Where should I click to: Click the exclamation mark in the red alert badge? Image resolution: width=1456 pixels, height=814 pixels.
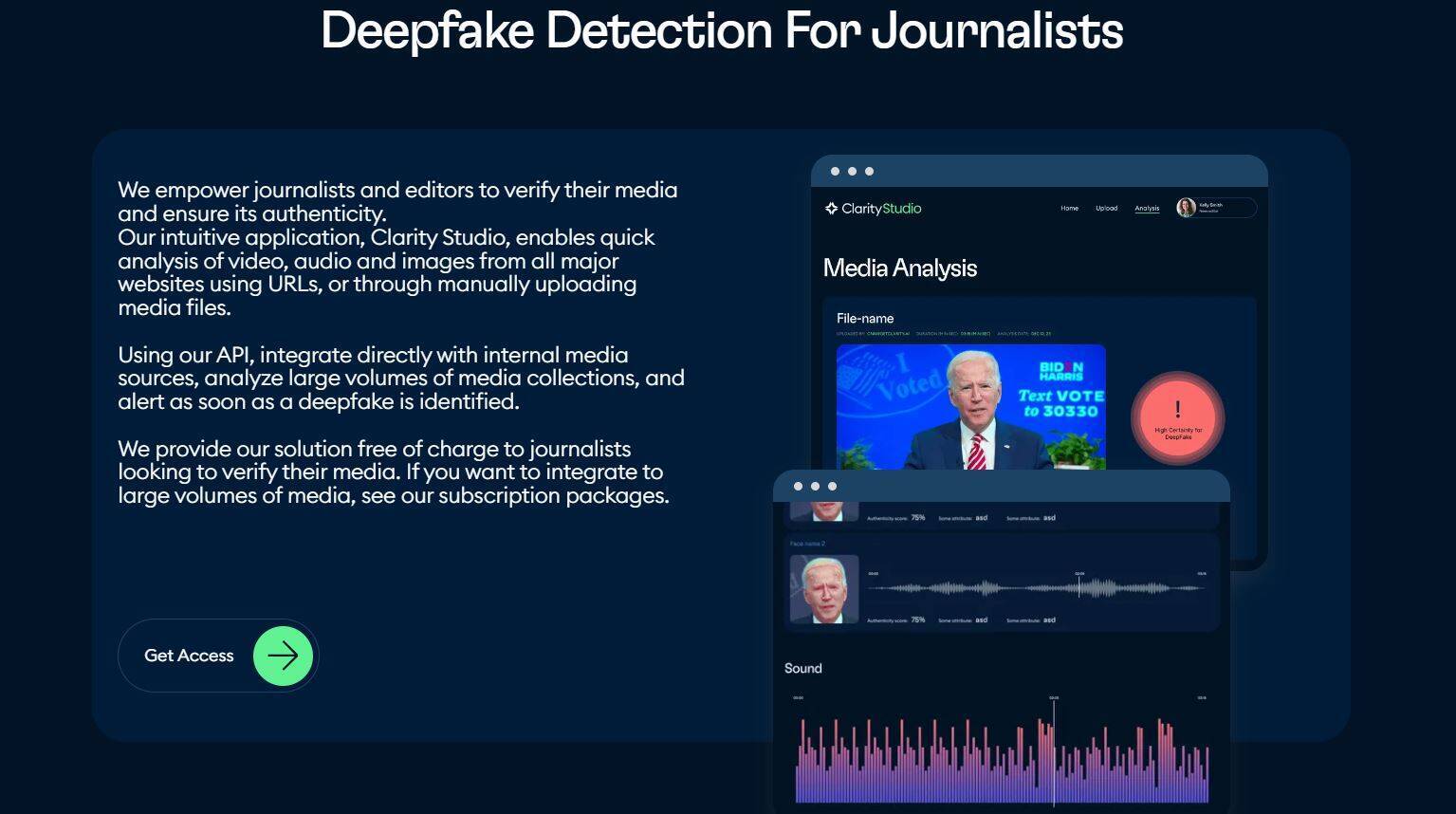[x=1178, y=409]
